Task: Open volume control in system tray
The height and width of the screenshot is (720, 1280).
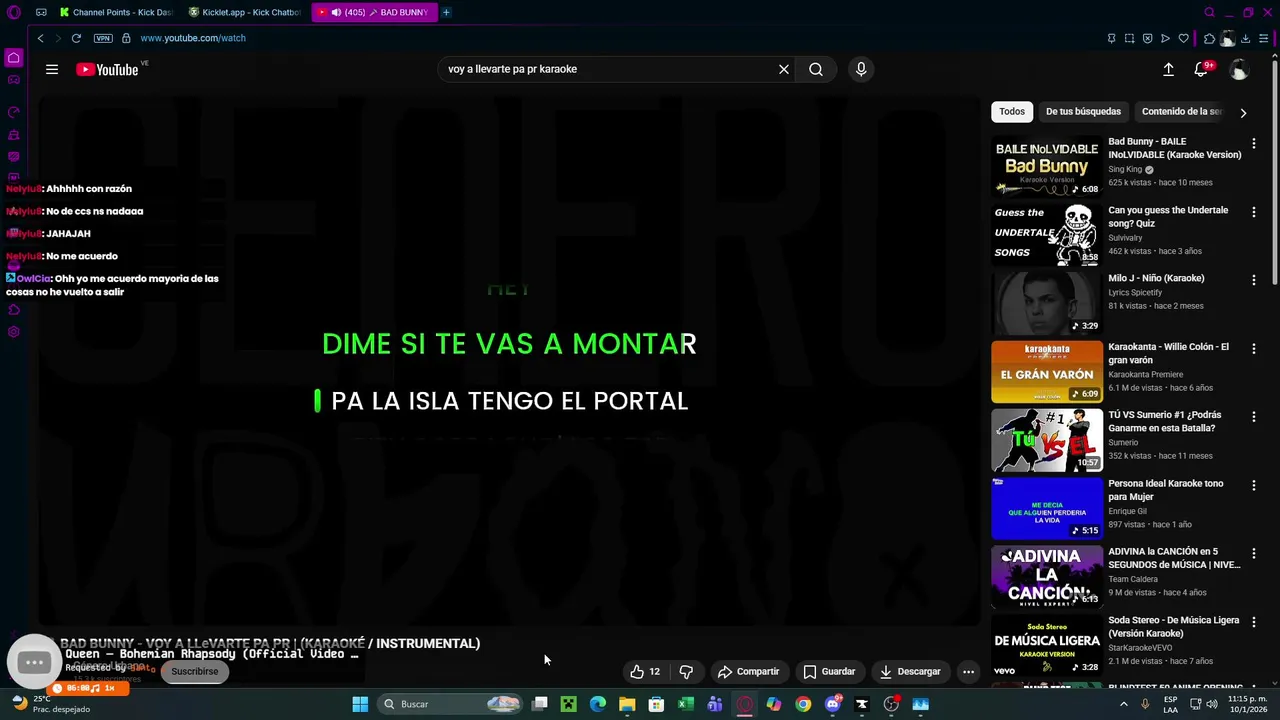Action: click(1212, 704)
